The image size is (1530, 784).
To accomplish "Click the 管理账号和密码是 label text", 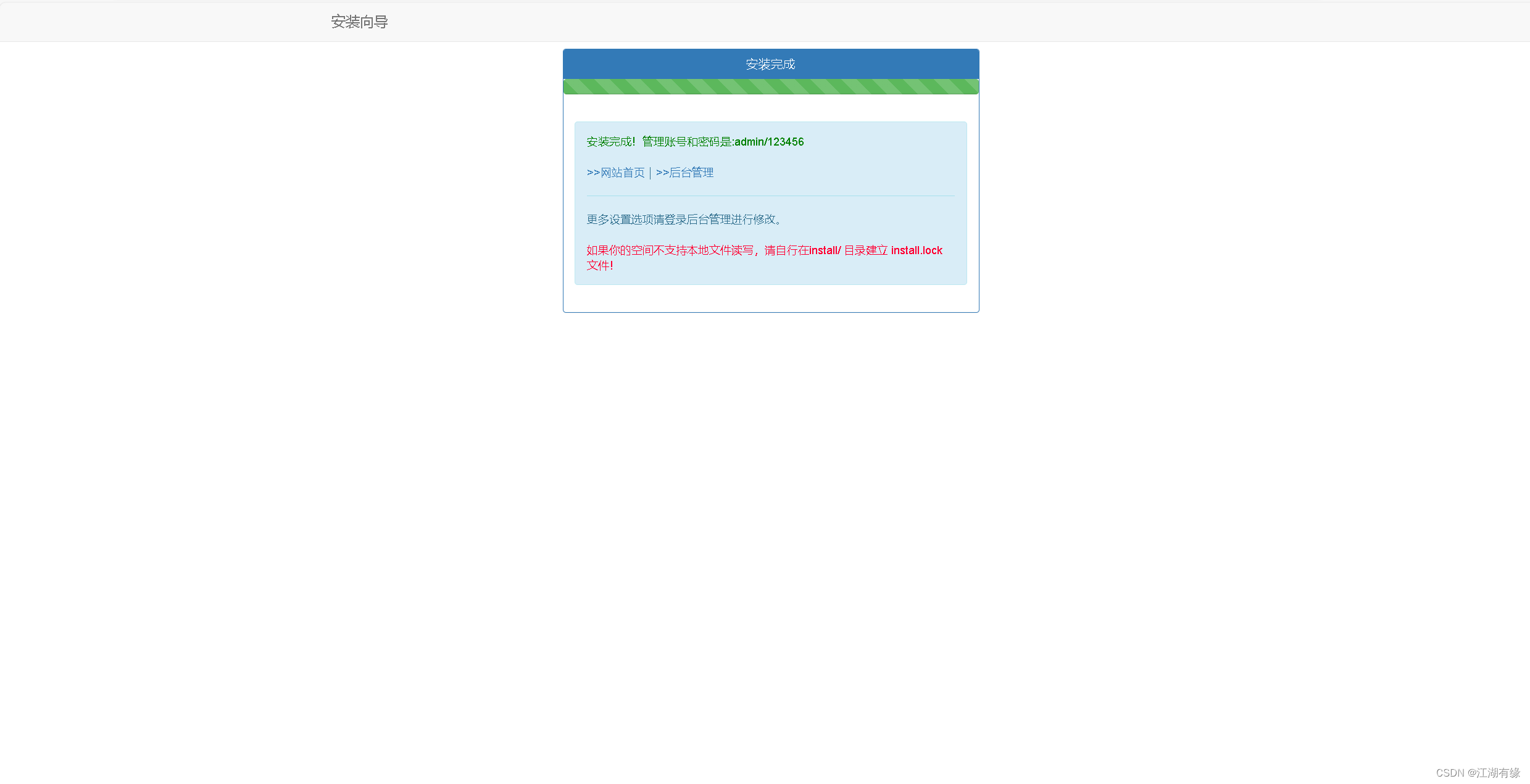I will [x=686, y=142].
